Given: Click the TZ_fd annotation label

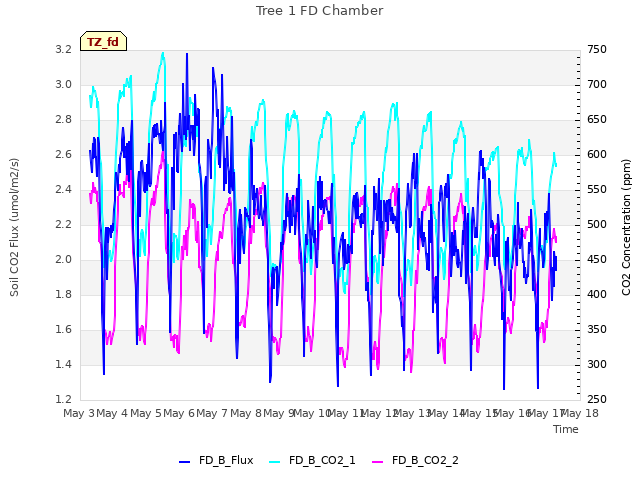Looking at the screenshot, I should [103, 41].
